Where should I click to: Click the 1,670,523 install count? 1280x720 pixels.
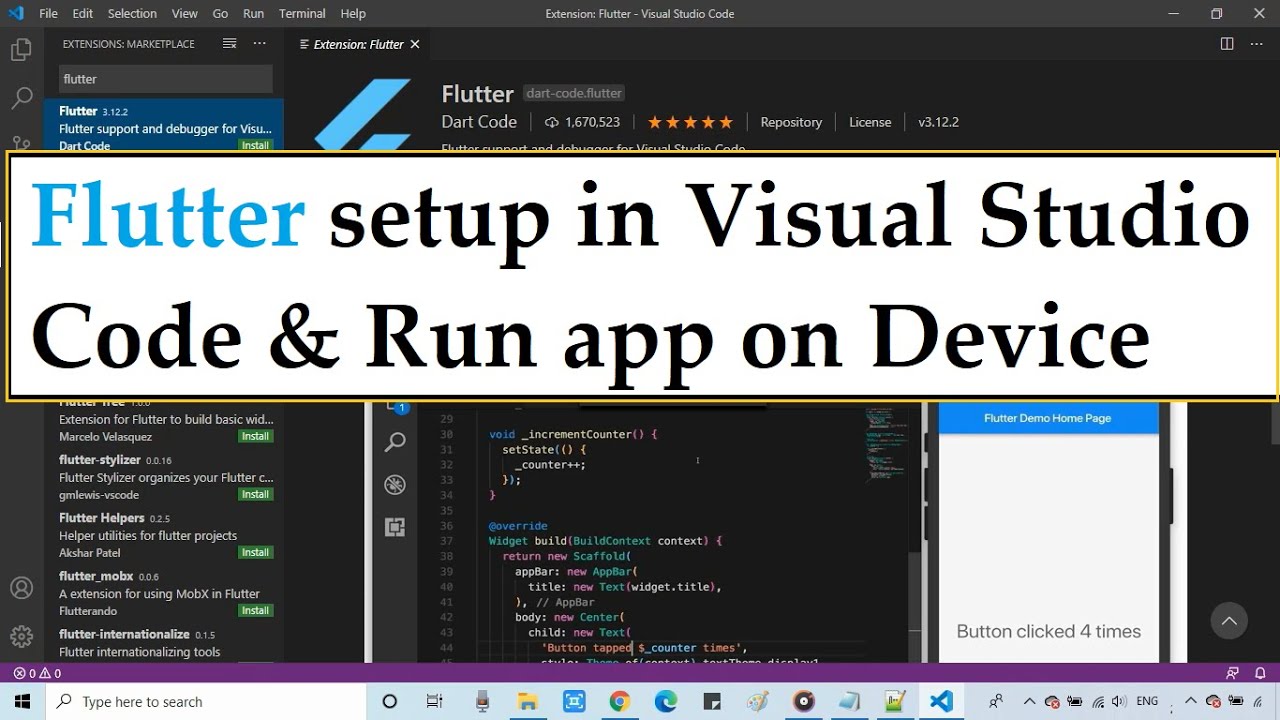pyautogui.click(x=582, y=122)
